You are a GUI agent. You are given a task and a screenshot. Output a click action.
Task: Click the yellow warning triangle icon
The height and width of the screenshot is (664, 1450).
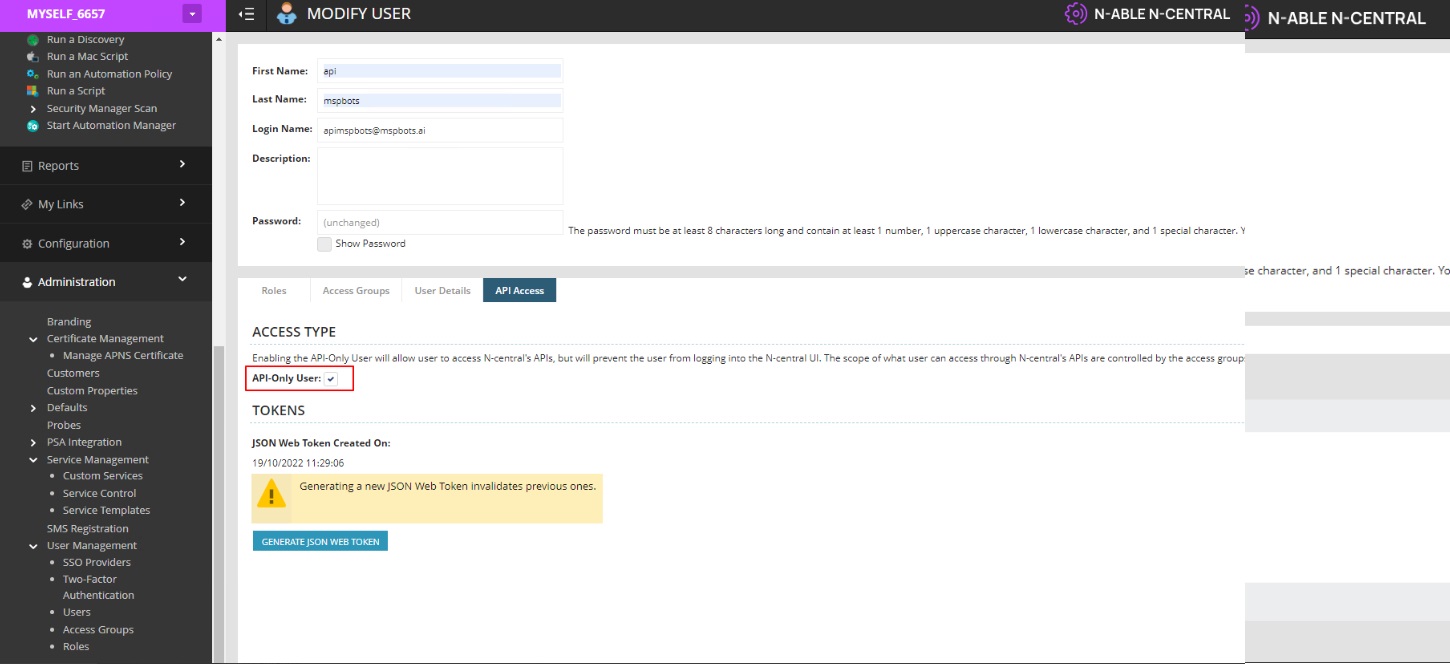tap(271, 494)
